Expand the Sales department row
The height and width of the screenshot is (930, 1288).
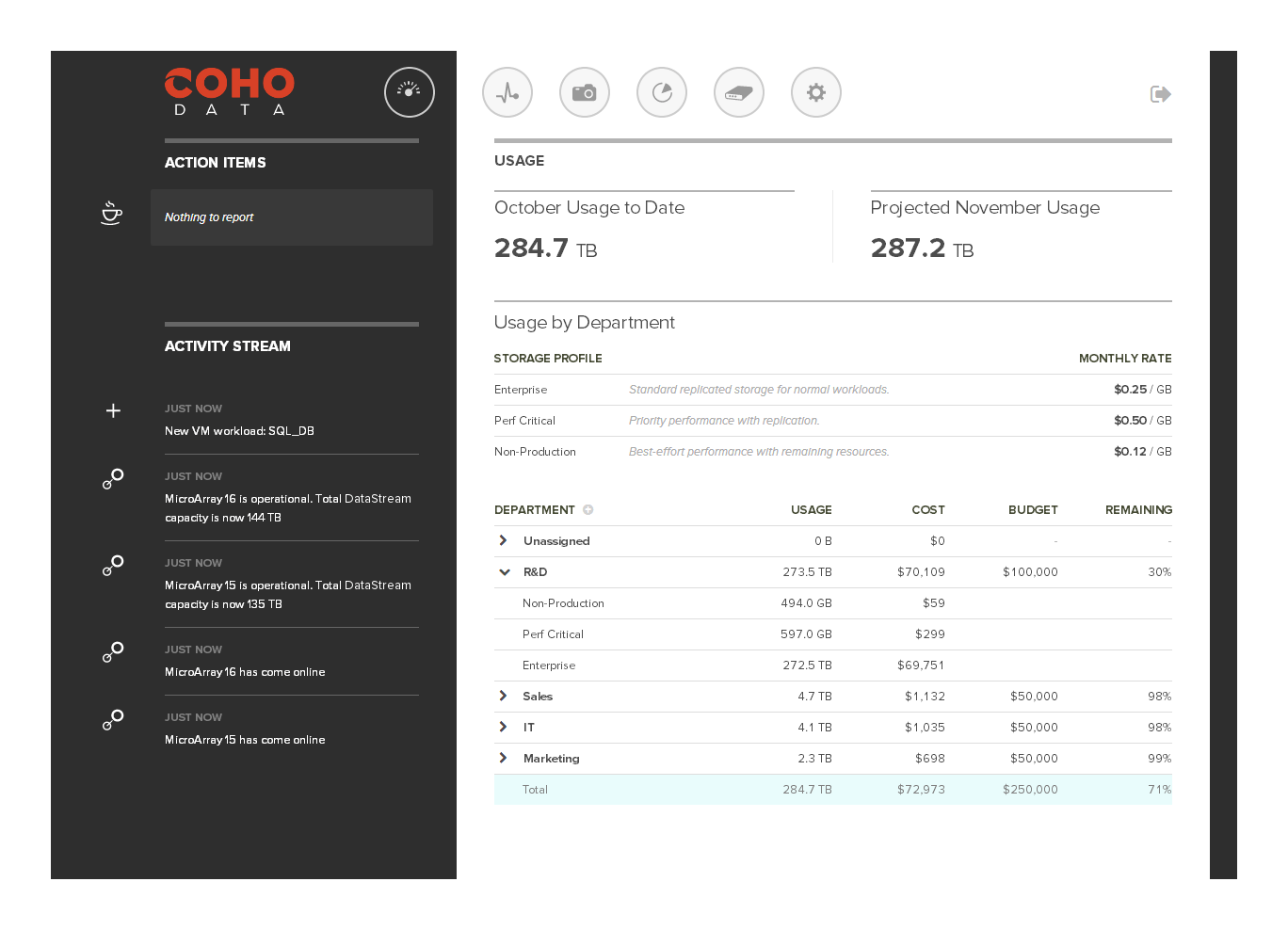(503, 696)
